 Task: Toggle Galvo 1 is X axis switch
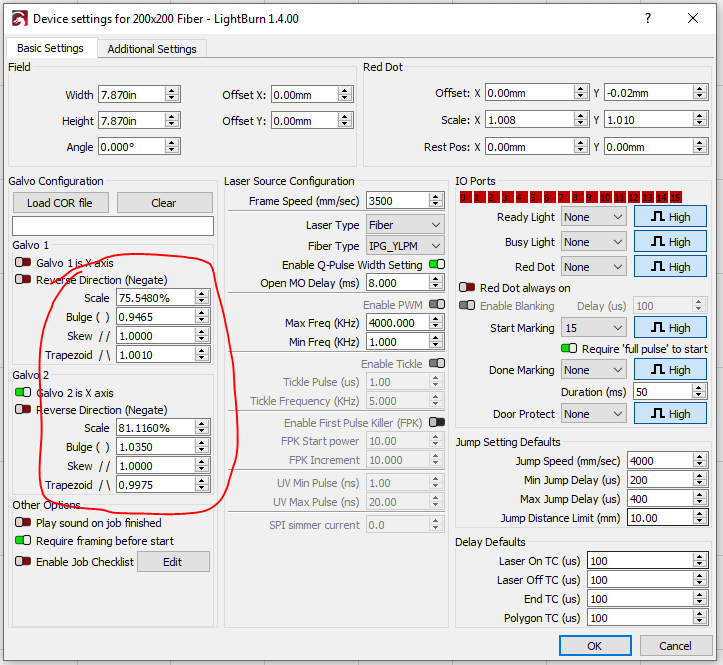[x=23, y=262]
